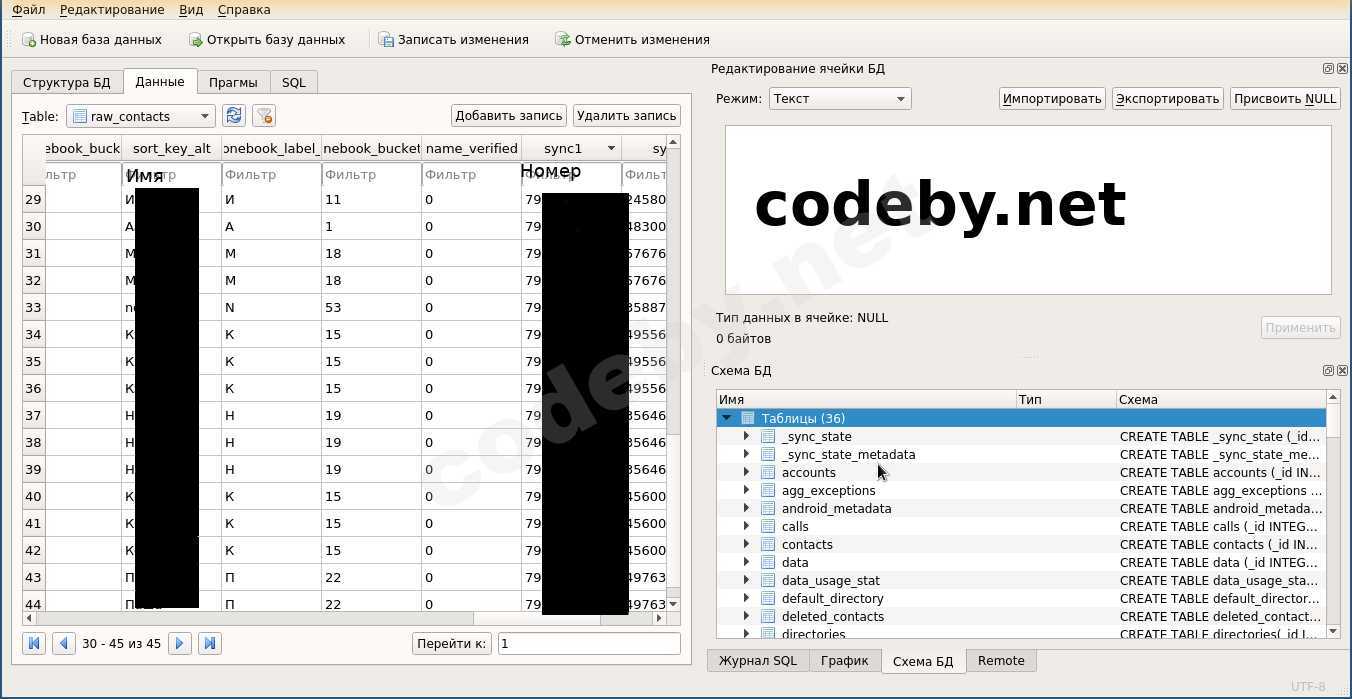Switch to the Структура БД tab
The image size is (1352, 699).
point(67,82)
